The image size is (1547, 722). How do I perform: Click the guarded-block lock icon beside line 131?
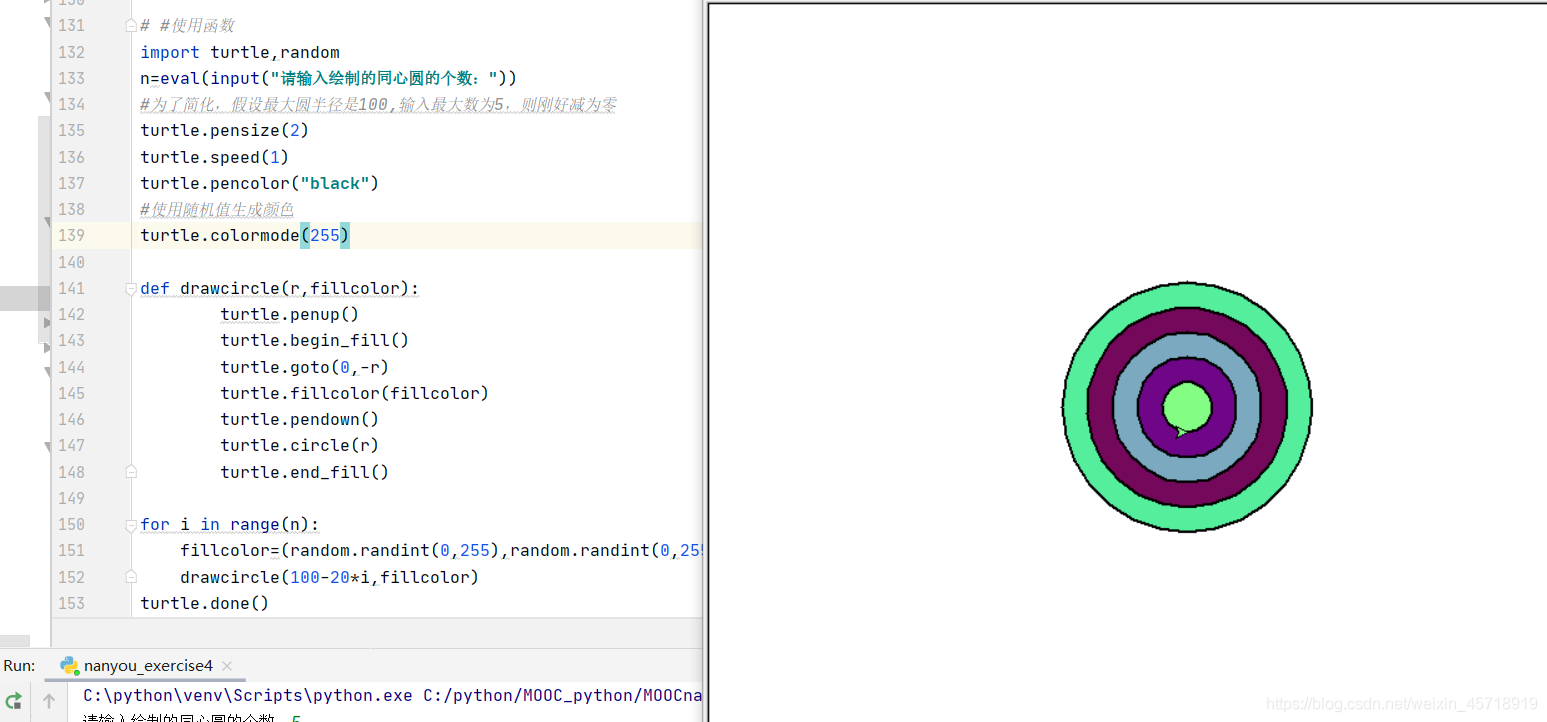pyautogui.click(x=130, y=24)
